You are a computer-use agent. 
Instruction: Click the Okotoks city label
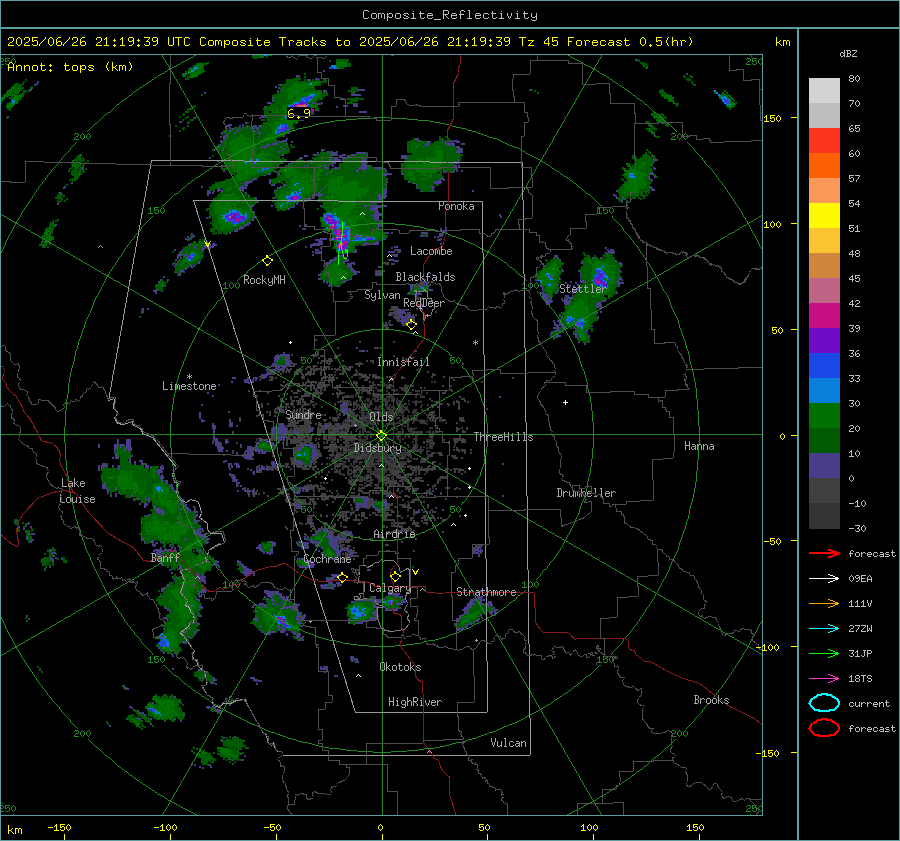click(400, 667)
